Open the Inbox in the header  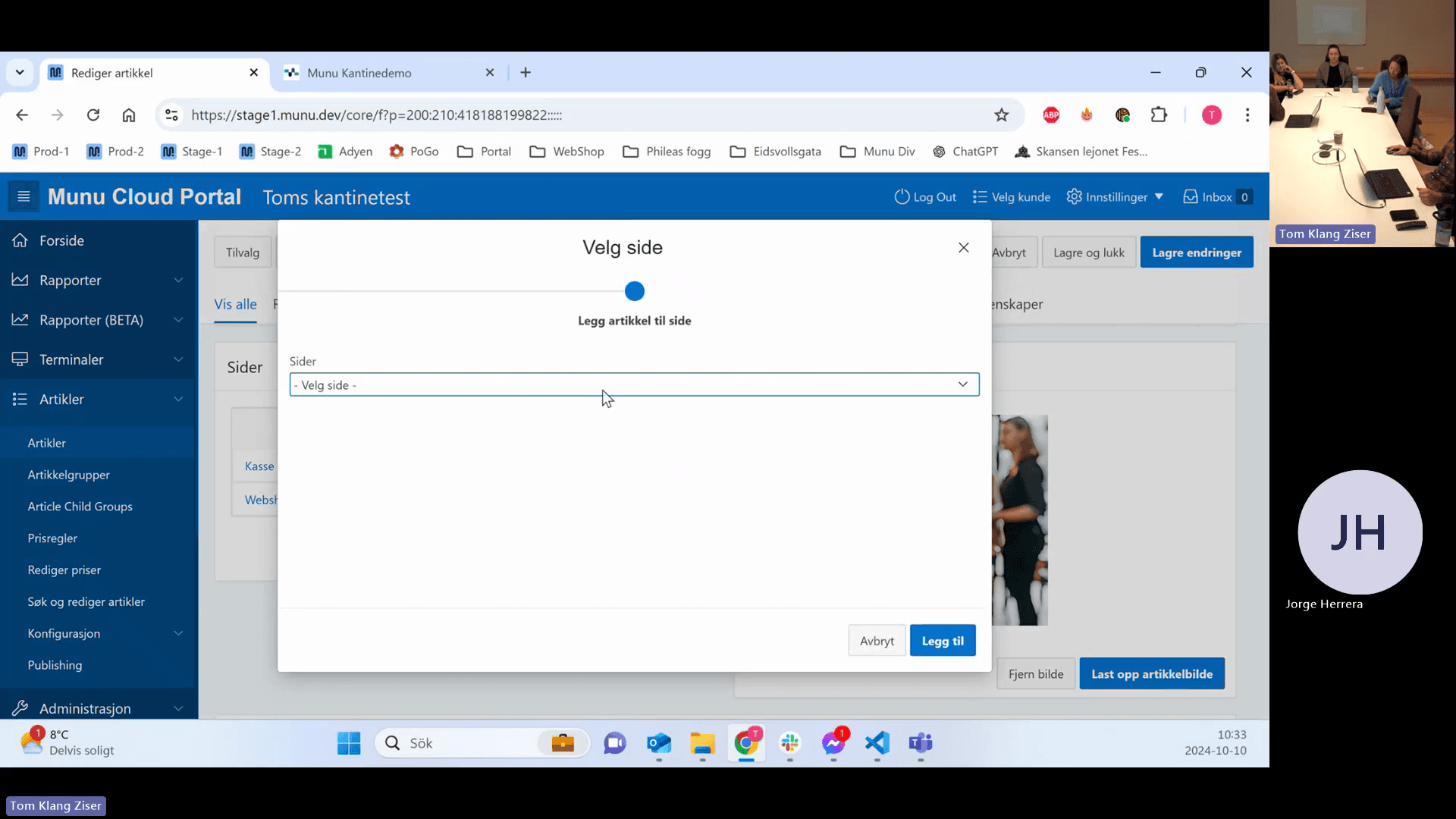tap(1218, 197)
